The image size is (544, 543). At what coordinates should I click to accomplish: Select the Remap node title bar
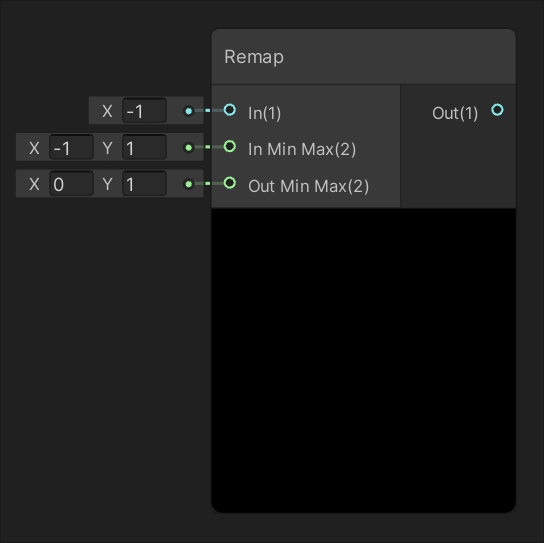click(364, 57)
